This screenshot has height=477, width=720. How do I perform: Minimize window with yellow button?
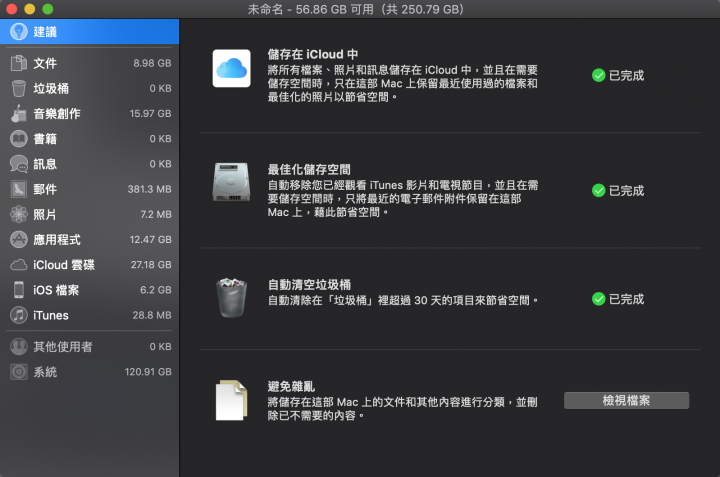(29, 9)
